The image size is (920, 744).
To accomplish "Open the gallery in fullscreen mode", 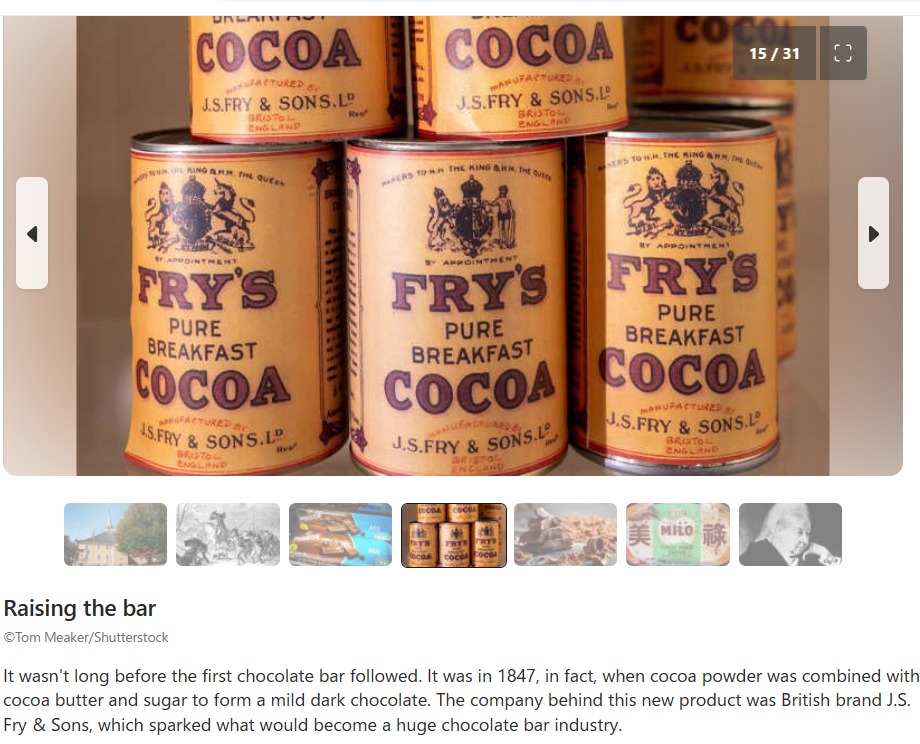I will tap(843, 53).
